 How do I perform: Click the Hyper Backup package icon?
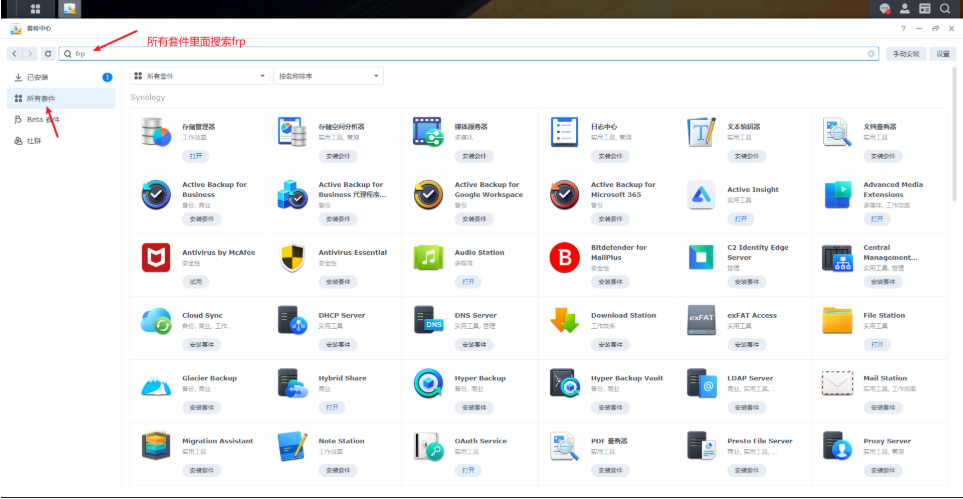429,384
